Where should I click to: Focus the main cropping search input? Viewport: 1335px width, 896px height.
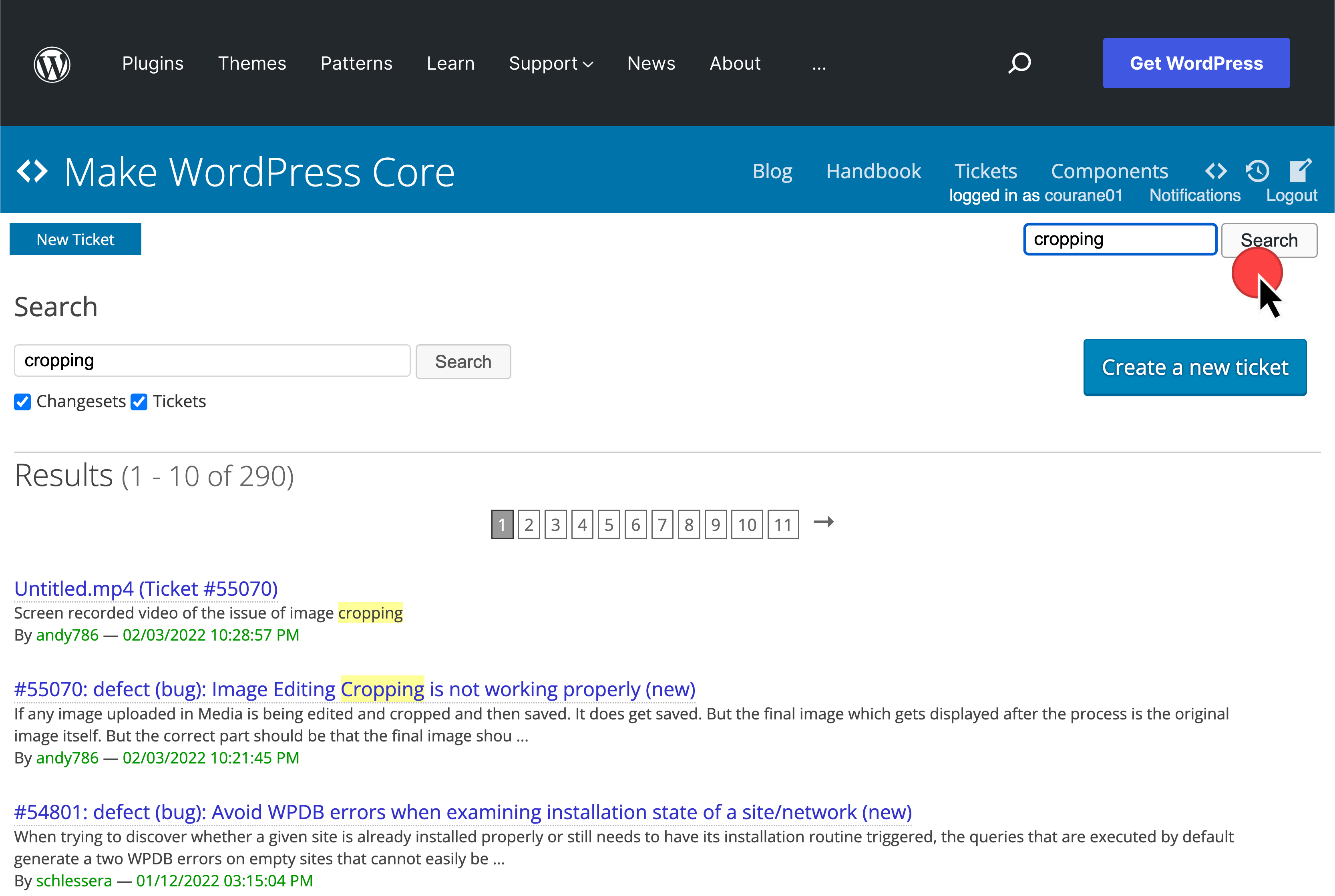[212, 361]
